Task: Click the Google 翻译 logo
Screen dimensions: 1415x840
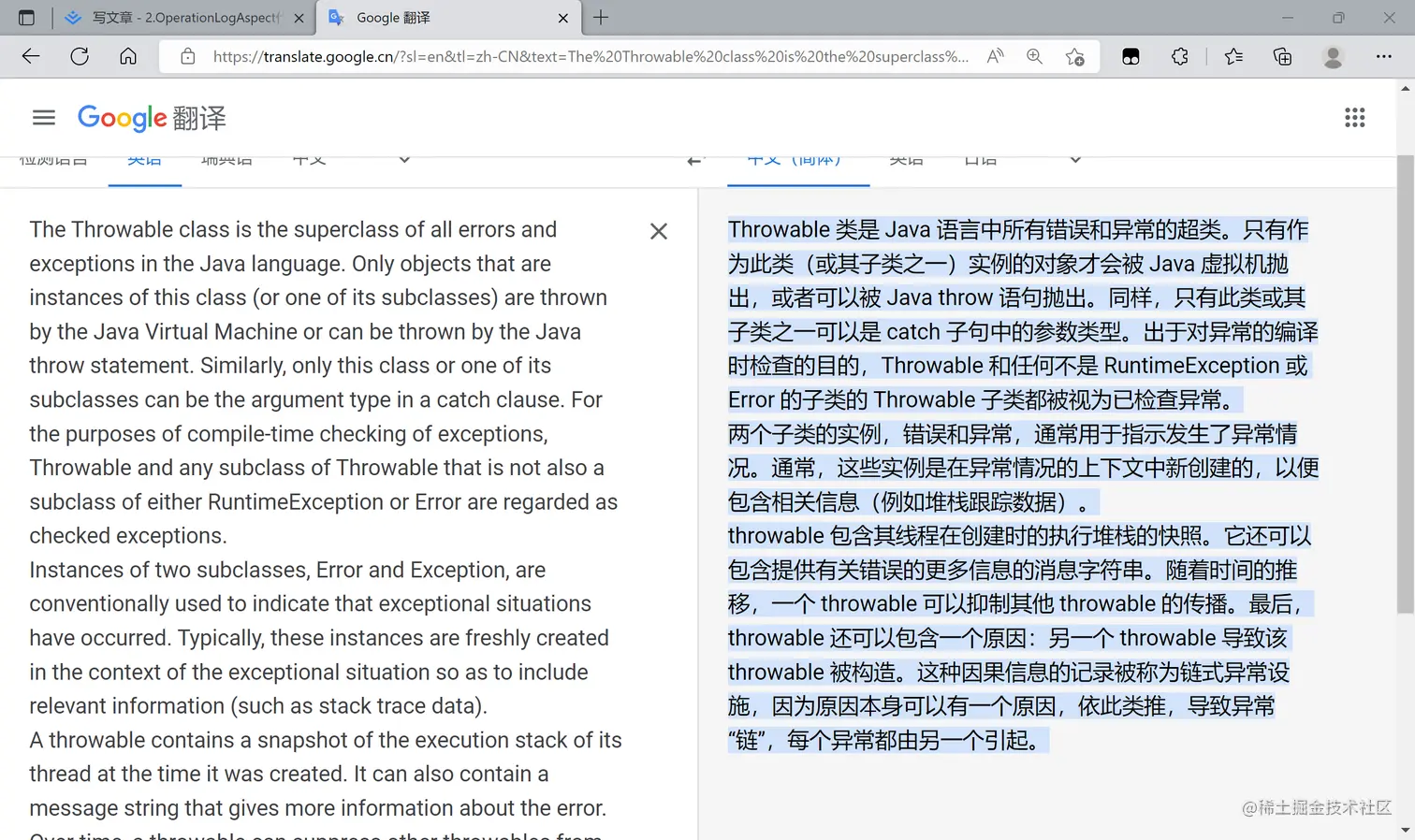Action: 152,118
